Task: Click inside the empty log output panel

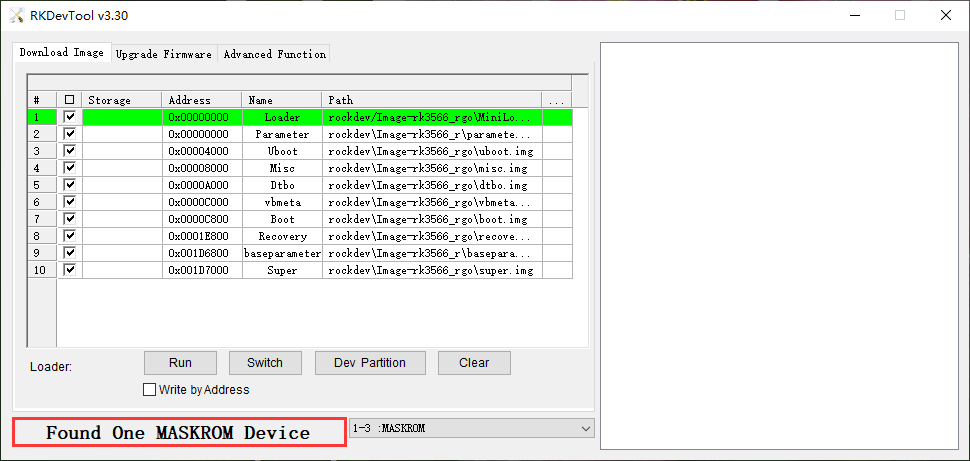Action: click(x=781, y=246)
